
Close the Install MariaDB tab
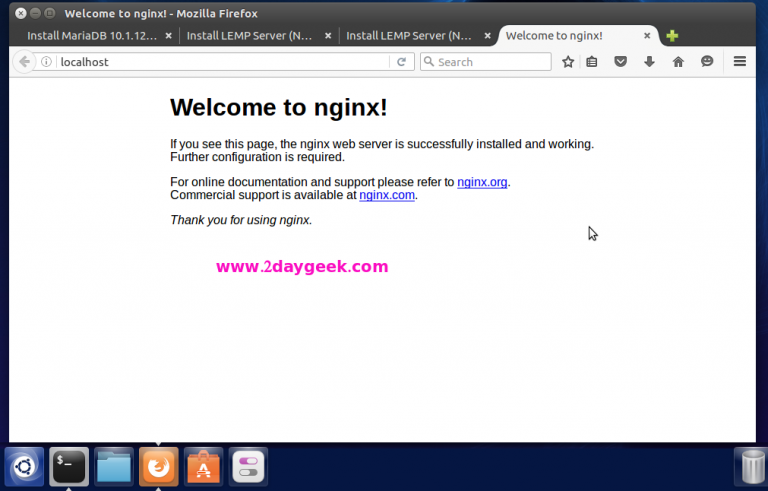tap(168, 36)
